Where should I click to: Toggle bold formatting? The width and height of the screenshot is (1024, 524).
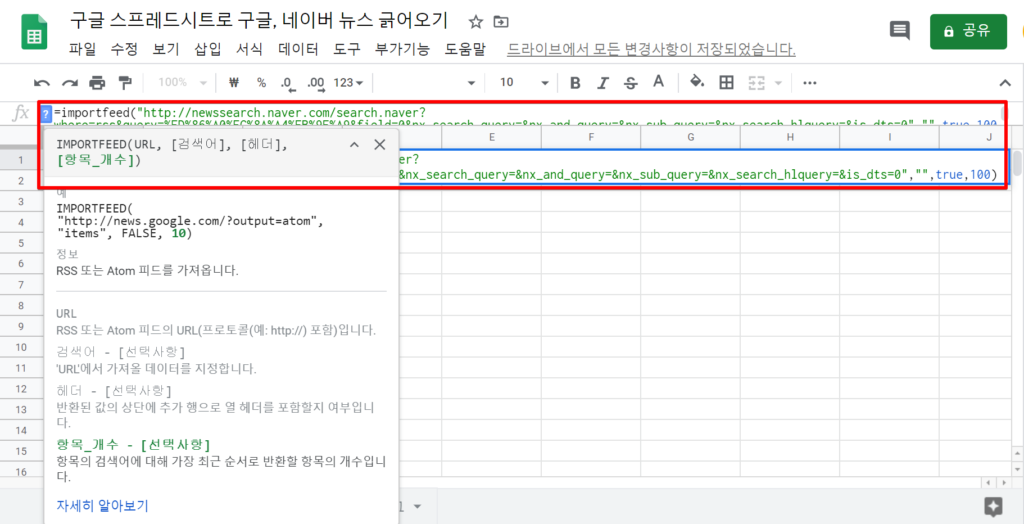[575, 83]
